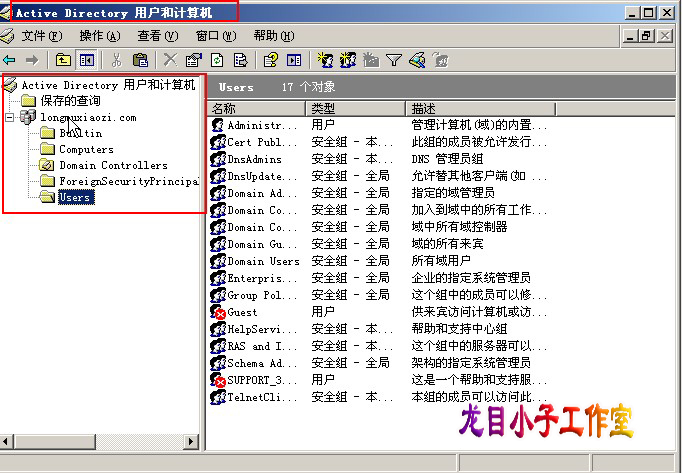The image size is (682, 473).
Task: Click the tree pane horizontal scrollbar thumb
Action: (54, 442)
